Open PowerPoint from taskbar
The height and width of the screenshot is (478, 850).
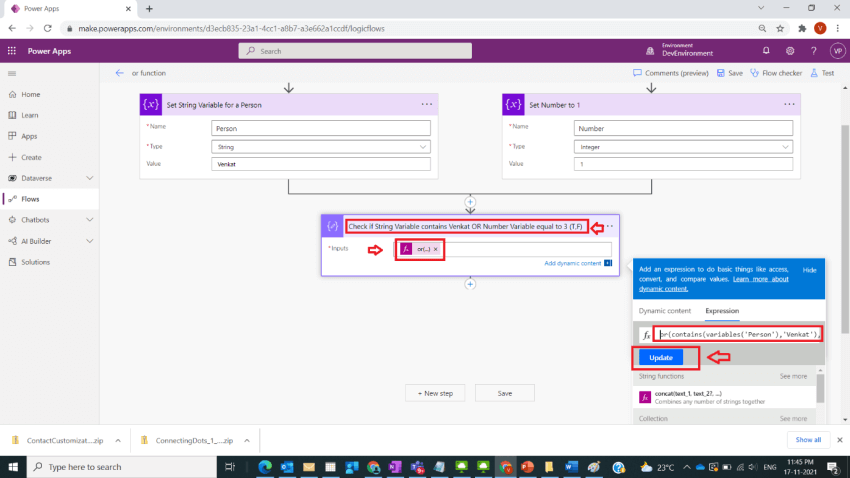tap(527, 467)
